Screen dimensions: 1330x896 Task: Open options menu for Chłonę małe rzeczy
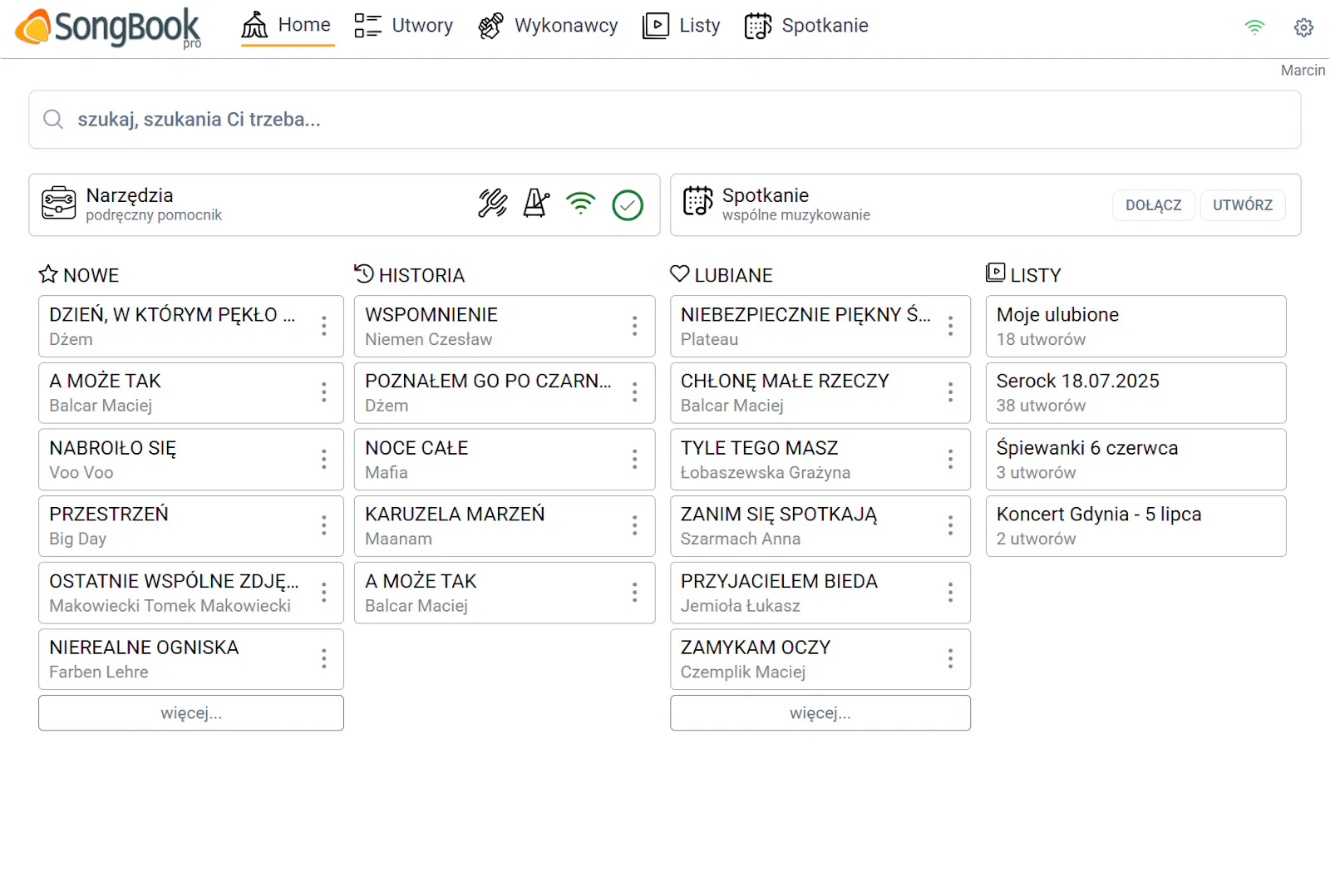tap(950, 392)
